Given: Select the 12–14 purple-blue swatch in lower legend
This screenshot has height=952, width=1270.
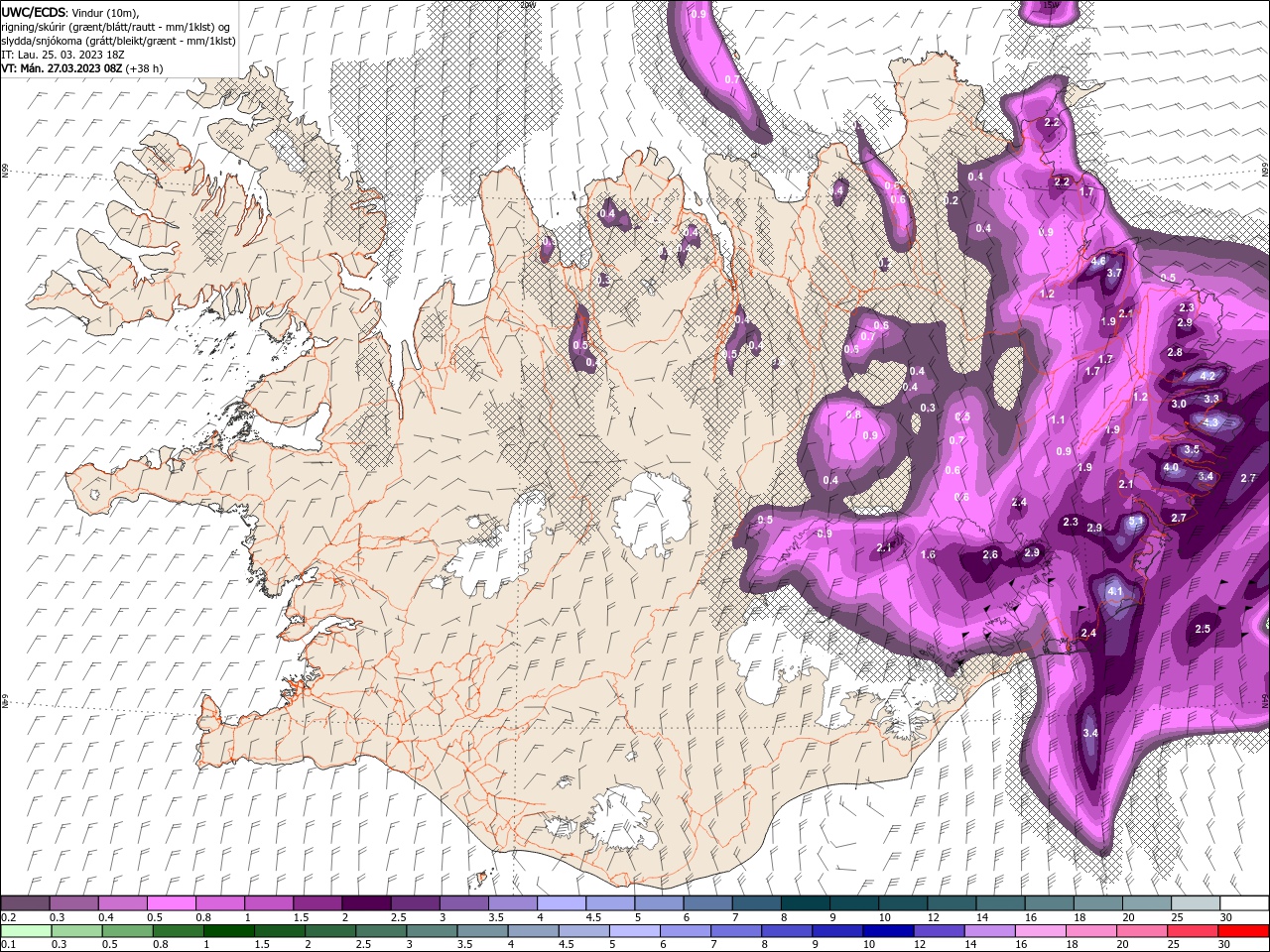Looking at the screenshot, I should [939, 931].
